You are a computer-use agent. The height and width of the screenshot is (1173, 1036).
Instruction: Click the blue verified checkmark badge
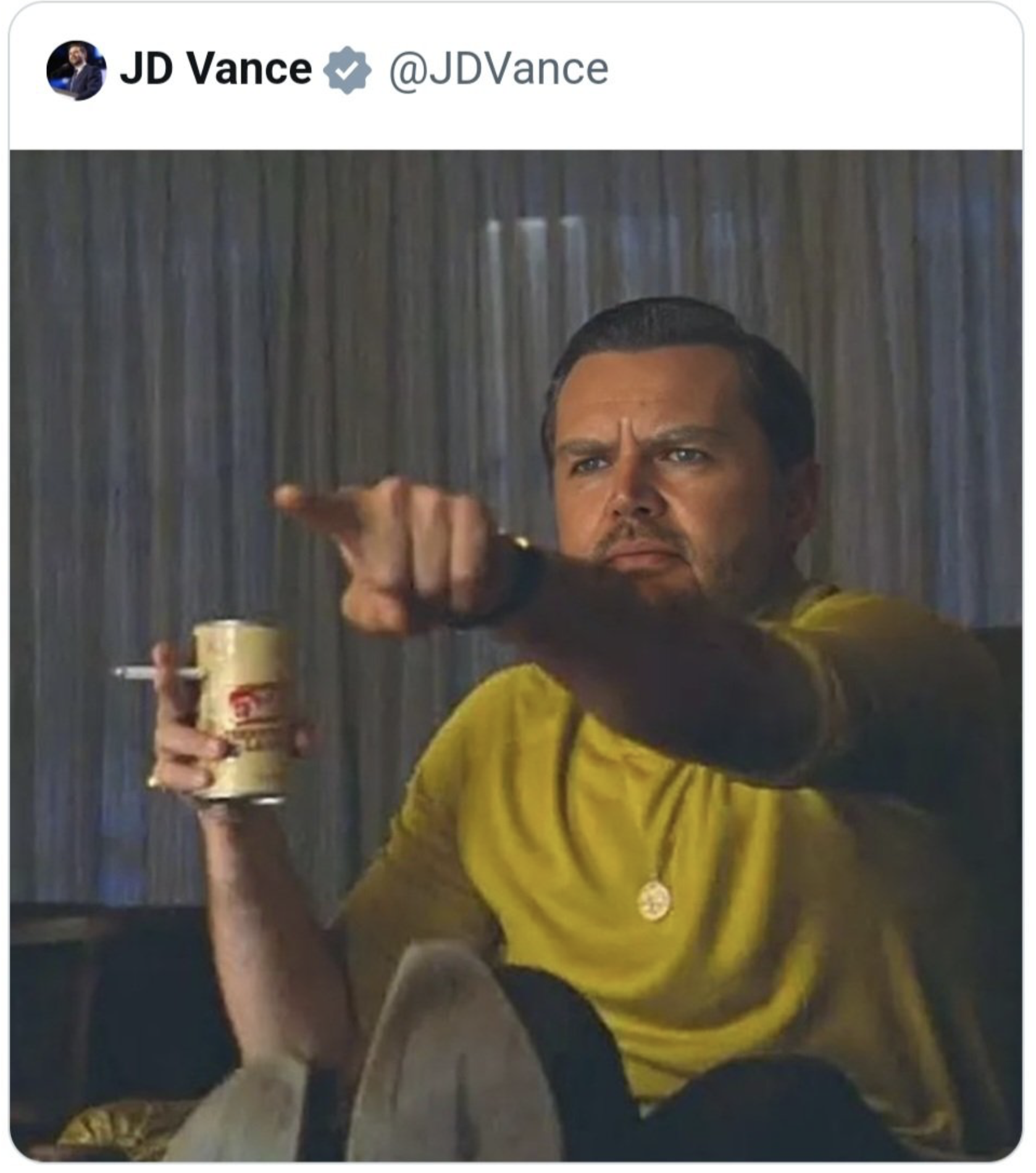[x=348, y=70]
